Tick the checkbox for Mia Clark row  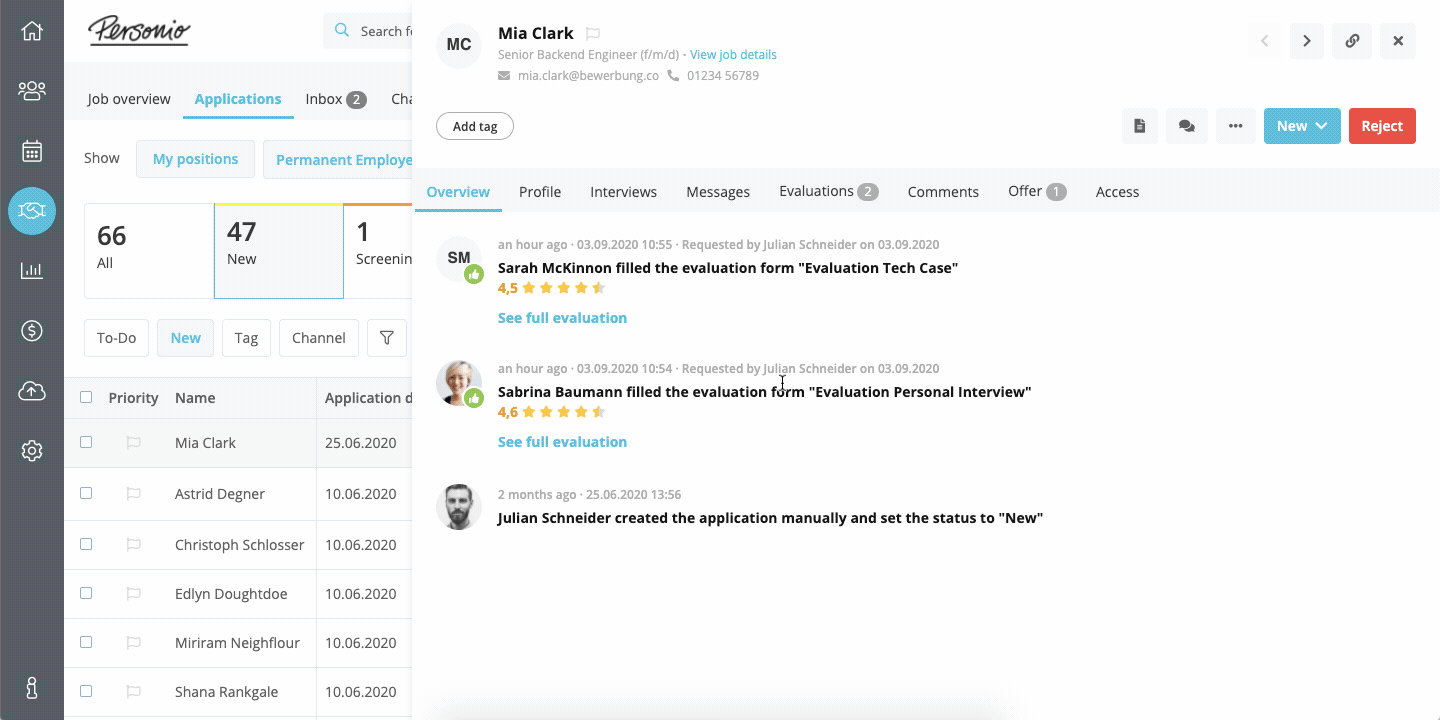tap(86, 442)
